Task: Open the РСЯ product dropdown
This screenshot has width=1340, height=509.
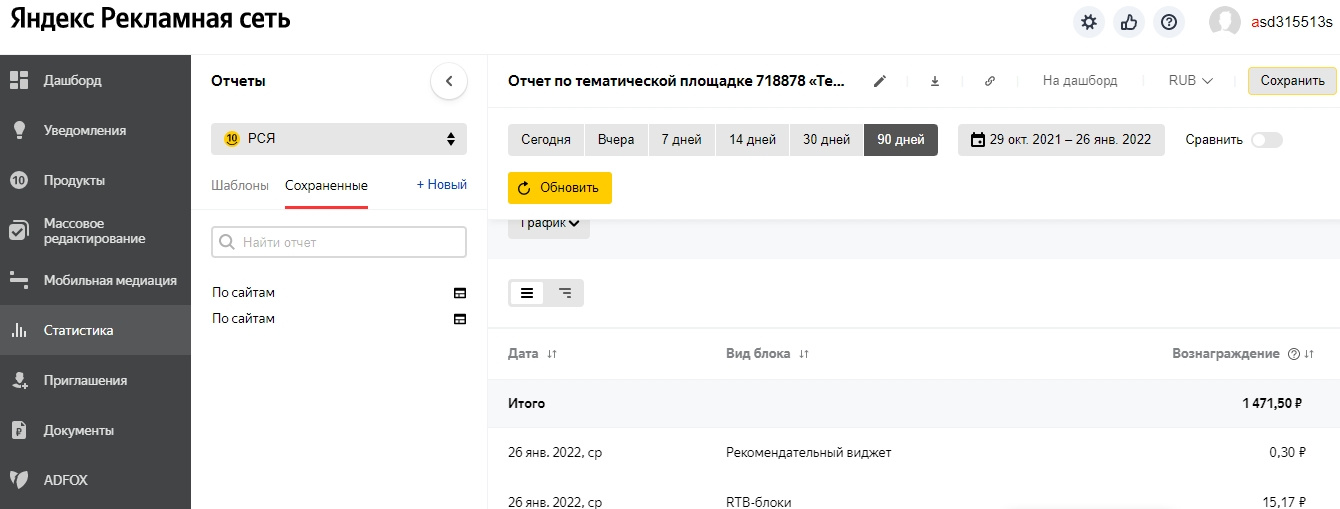Action: tap(339, 139)
